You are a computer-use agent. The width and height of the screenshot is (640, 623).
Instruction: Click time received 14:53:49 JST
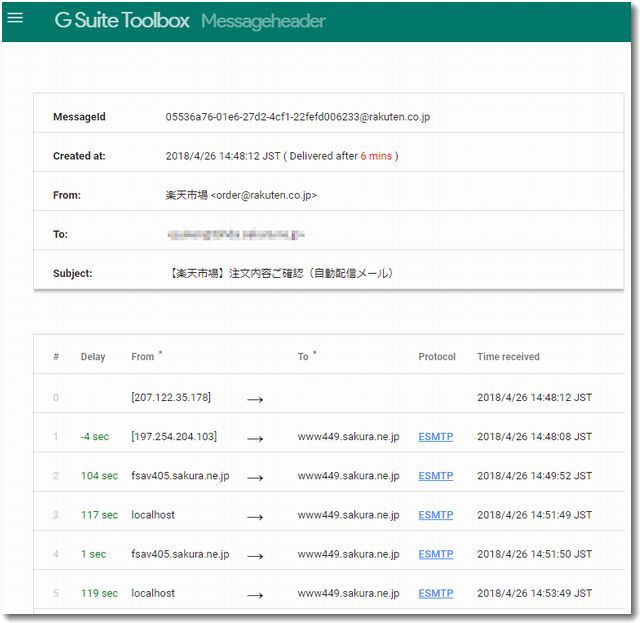click(x=534, y=593)
